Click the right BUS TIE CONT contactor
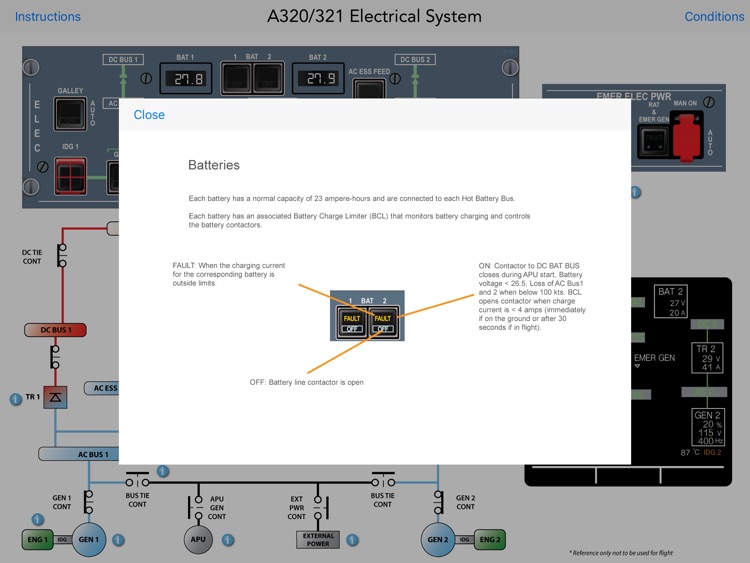Image resolution: width=750 pixels, height=563 pixels. coord(383,480)
